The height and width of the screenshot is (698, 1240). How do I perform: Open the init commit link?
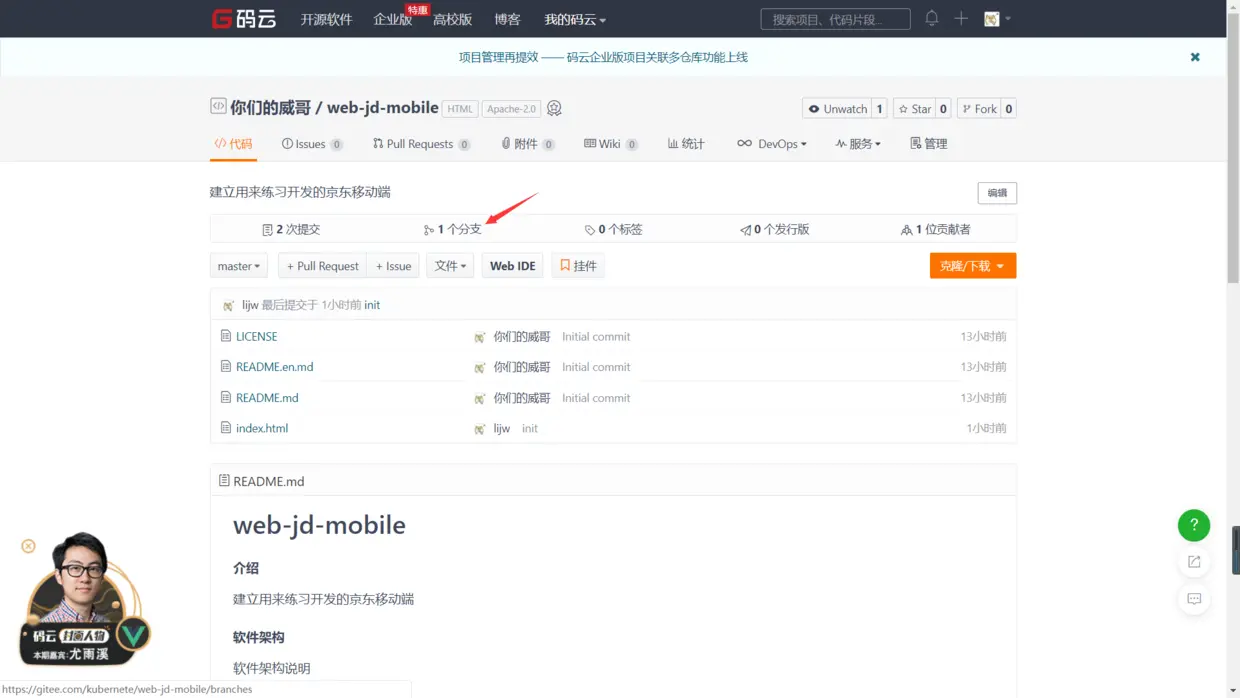click(x=372, y=305)
